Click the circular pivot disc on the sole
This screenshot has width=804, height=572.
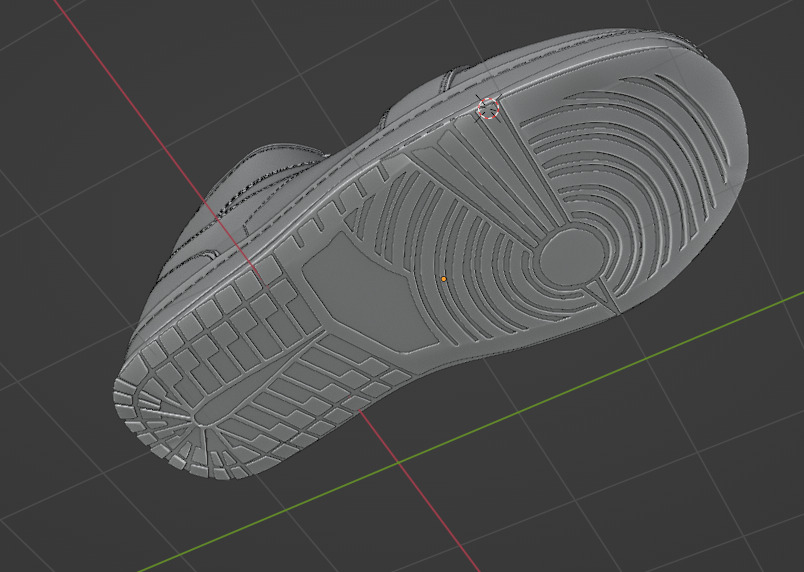coord(572,257)
